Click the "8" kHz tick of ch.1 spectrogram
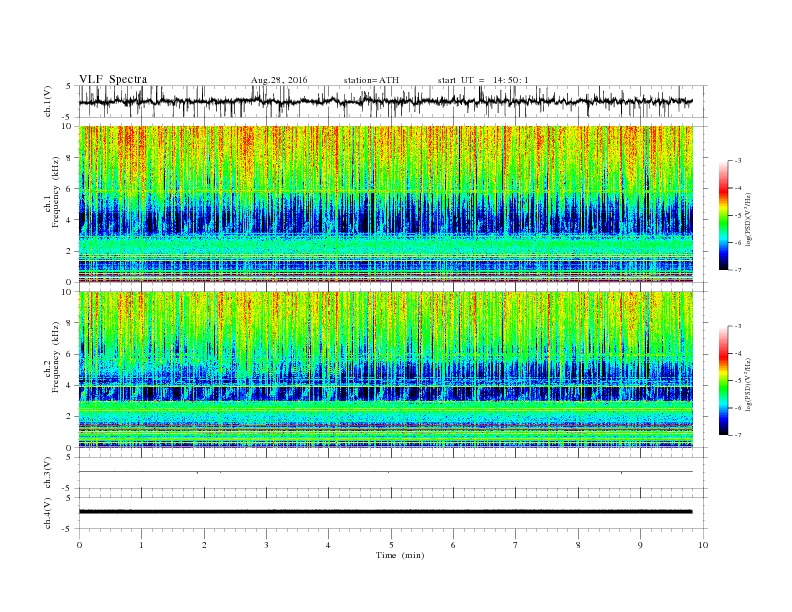 pyautogui.click(x=70, y=158)
